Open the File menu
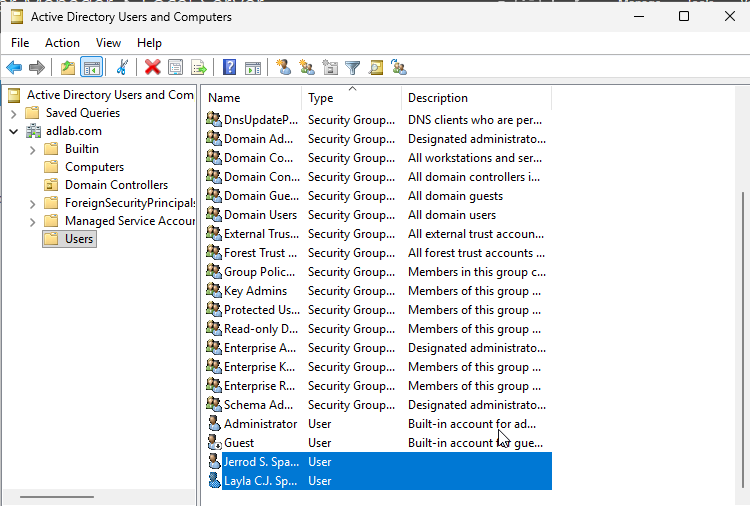 click(20, 43)
